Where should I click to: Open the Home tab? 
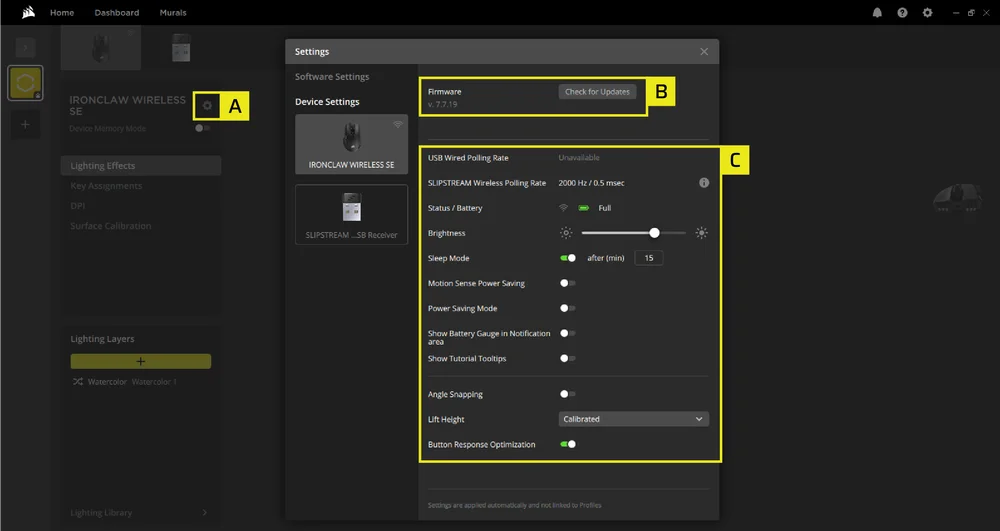pos(62,13)
